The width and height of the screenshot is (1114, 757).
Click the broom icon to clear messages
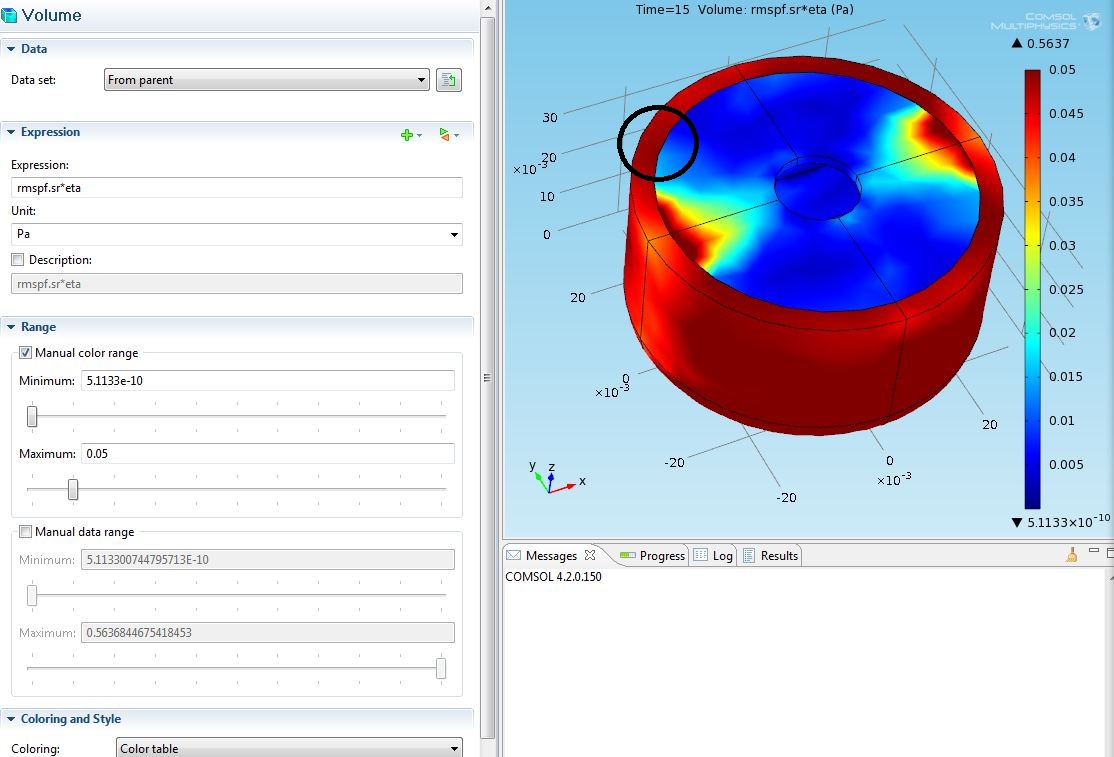point(1071,555)
